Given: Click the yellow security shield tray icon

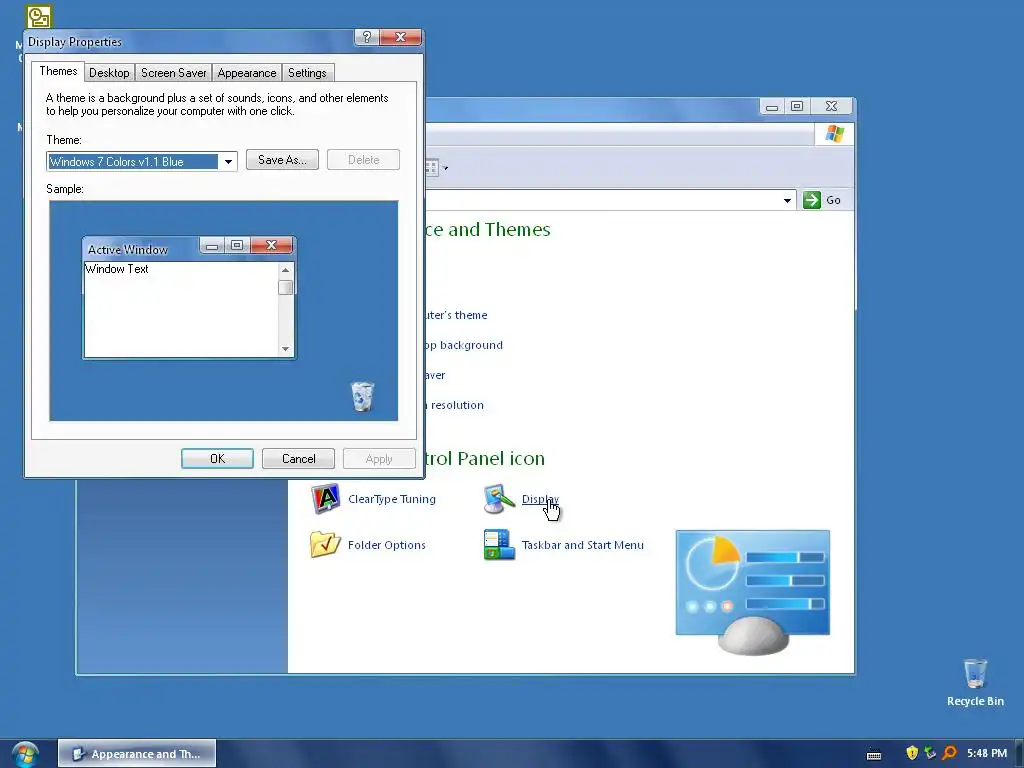Looking at the screenshot, I should [x=912, y=753].
